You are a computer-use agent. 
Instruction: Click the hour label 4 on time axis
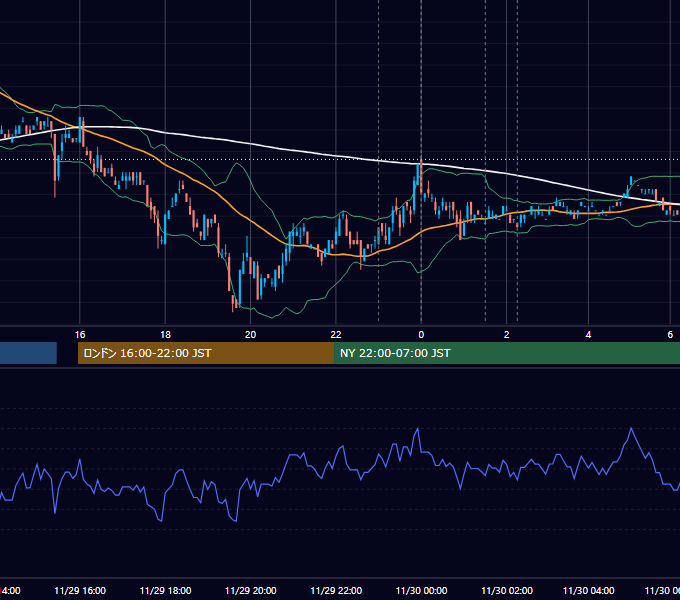[x=588, y=335]
